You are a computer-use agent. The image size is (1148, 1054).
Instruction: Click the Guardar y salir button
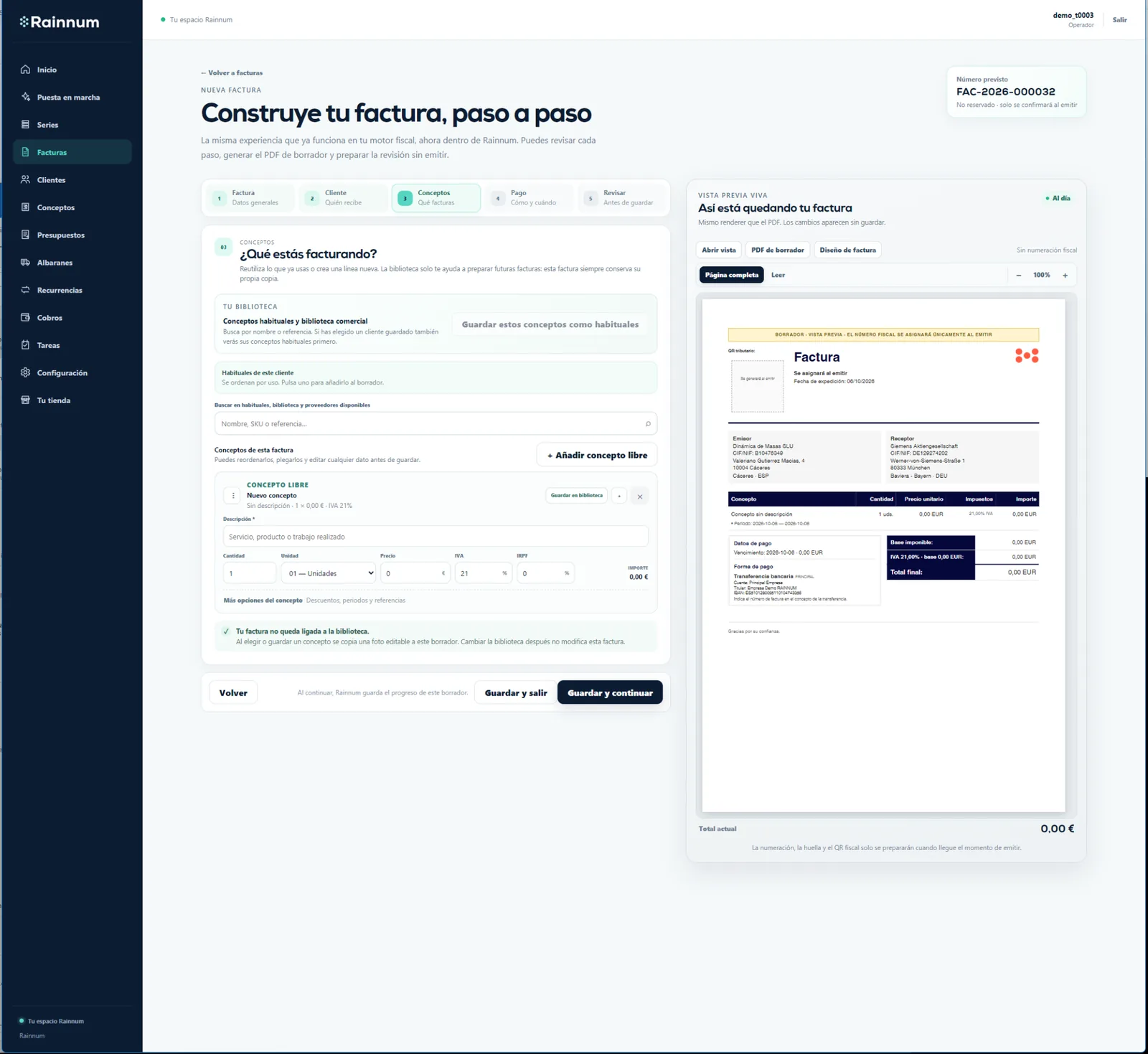(516, 693)
